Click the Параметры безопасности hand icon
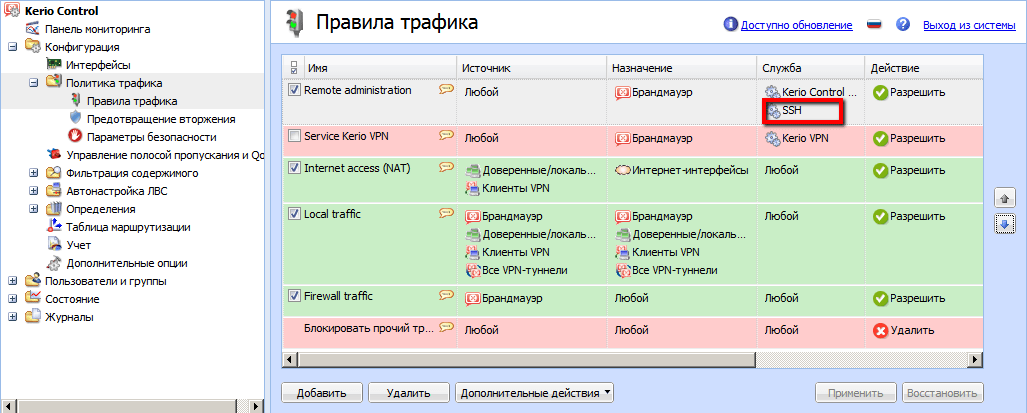Viewport: 1027px width, 413px height. coord(75,137)
